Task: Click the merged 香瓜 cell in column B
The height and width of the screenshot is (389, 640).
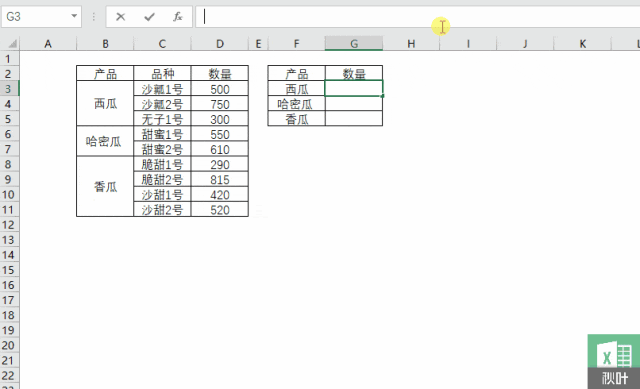Action: 105,186
